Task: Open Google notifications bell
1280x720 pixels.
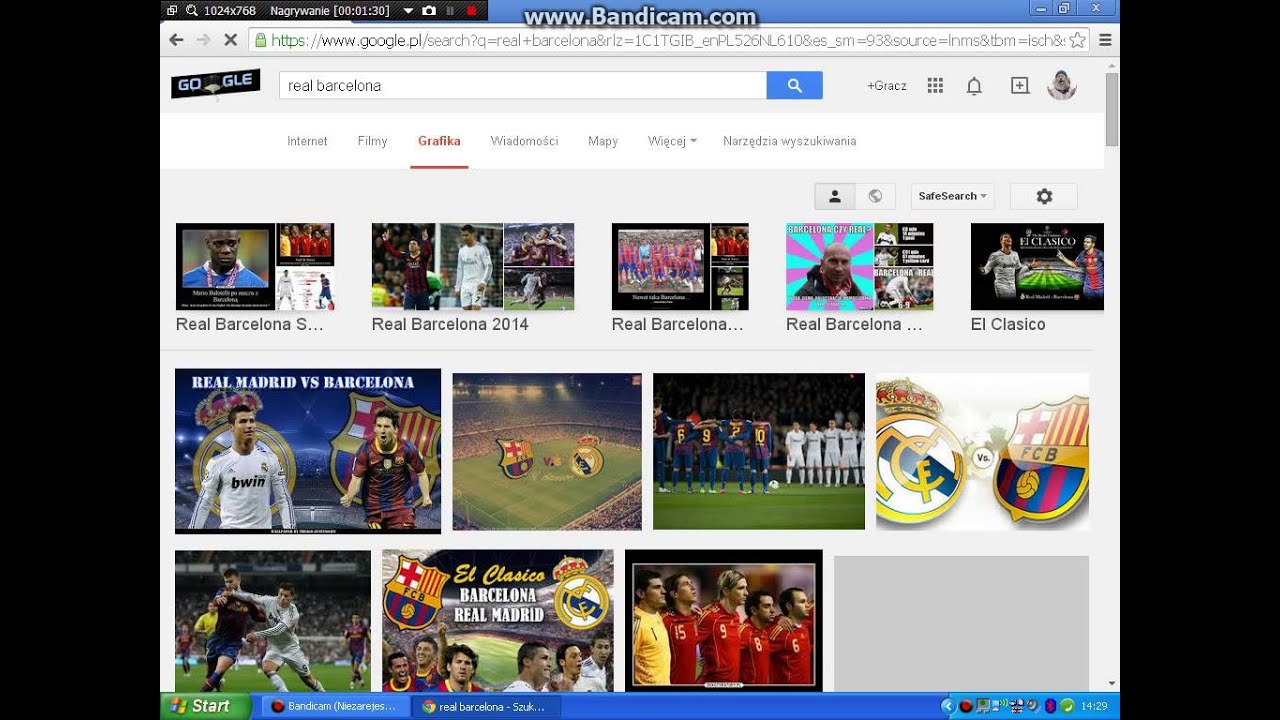Action: click(x=974, y=86)
